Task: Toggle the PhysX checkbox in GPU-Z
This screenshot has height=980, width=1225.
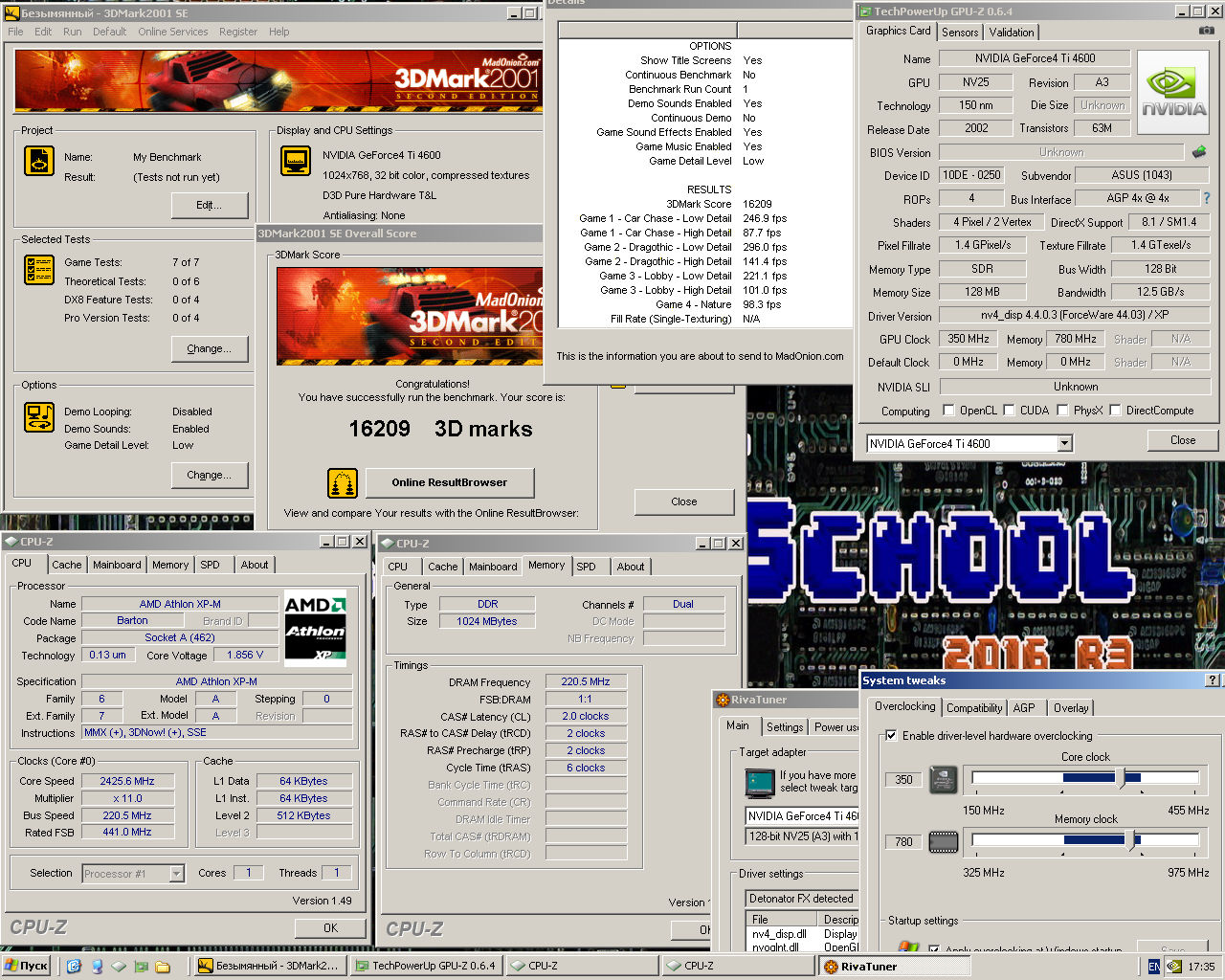Action: 1062,410
